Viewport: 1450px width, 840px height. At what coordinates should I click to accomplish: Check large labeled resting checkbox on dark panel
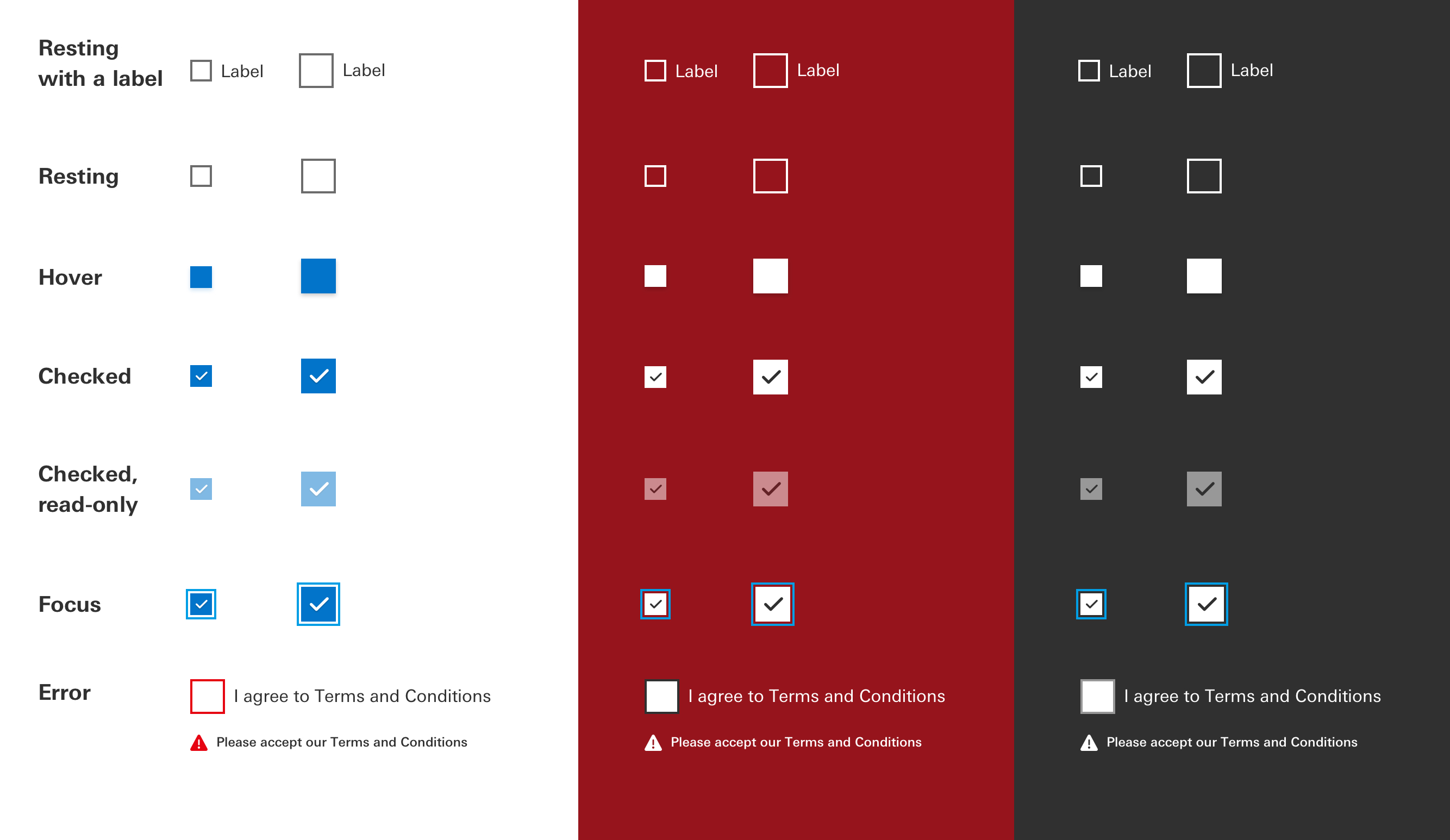(1204, 71)
